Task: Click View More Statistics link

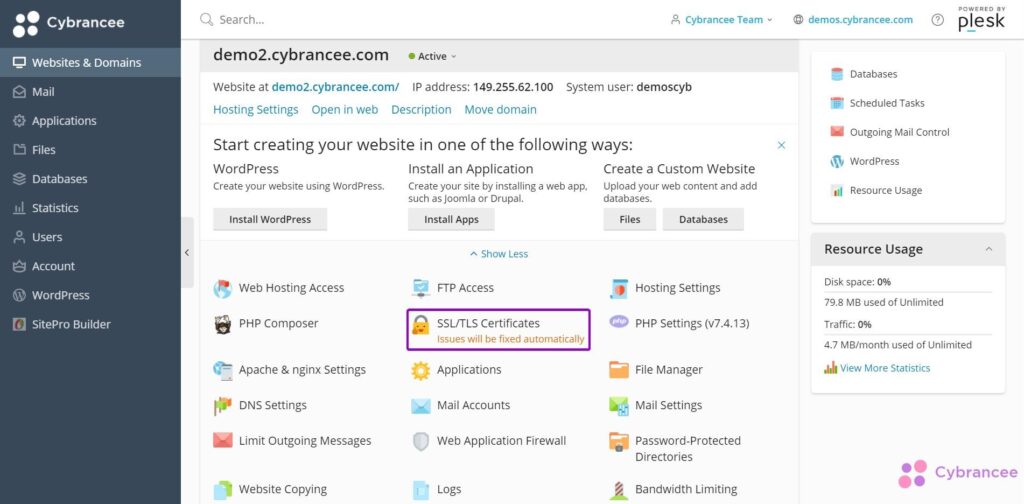Action: 885,368
